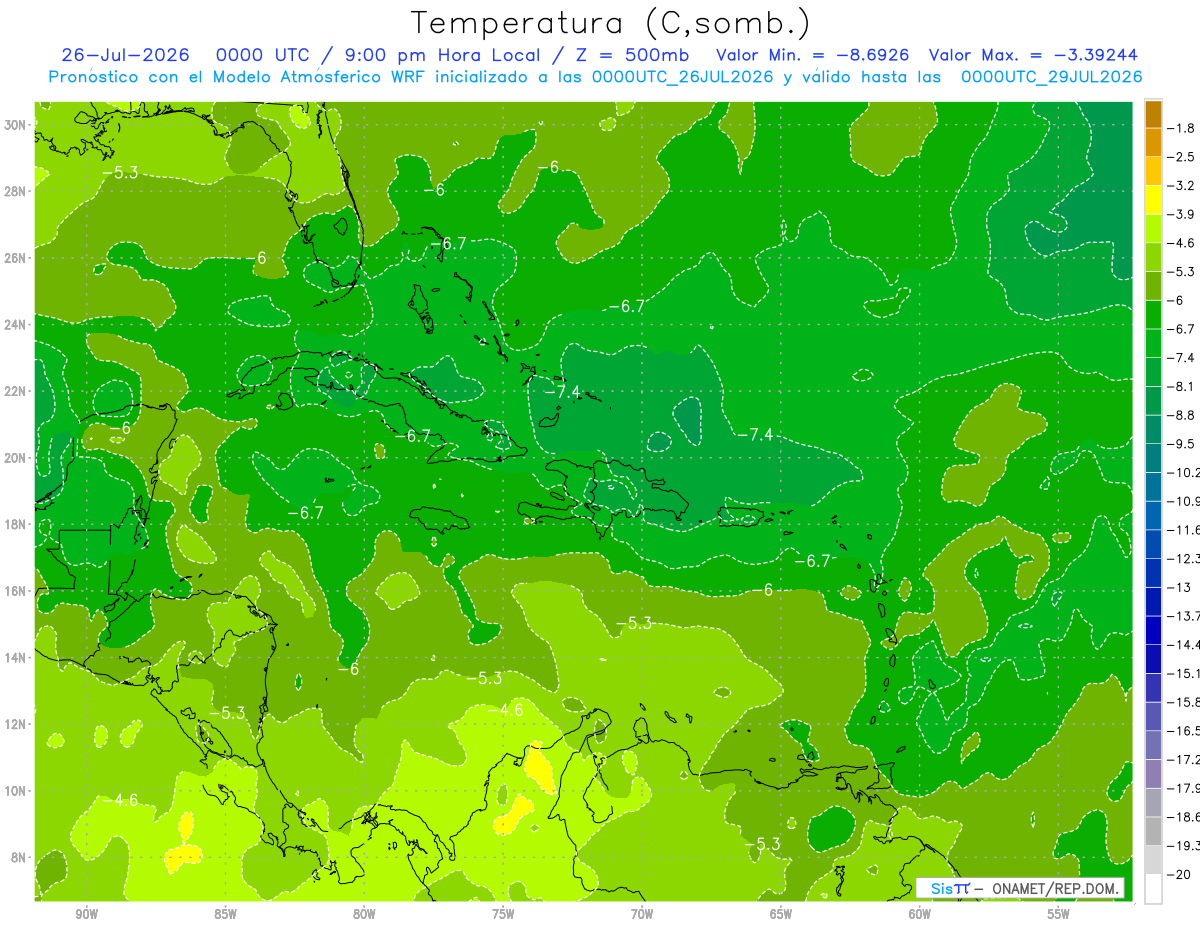This screenshot has height=927, width=1200.
Task: Click the 55W longitude axis label
Action: (x=1059, y=914)
